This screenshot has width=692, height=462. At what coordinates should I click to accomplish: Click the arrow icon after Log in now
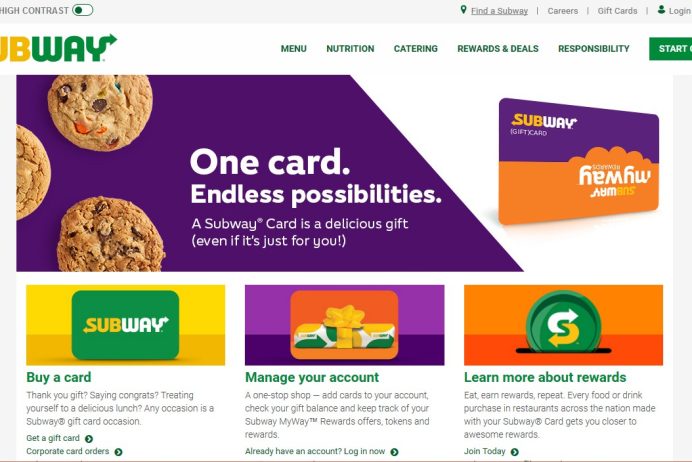pyautogui.click(x=395, y=452)
